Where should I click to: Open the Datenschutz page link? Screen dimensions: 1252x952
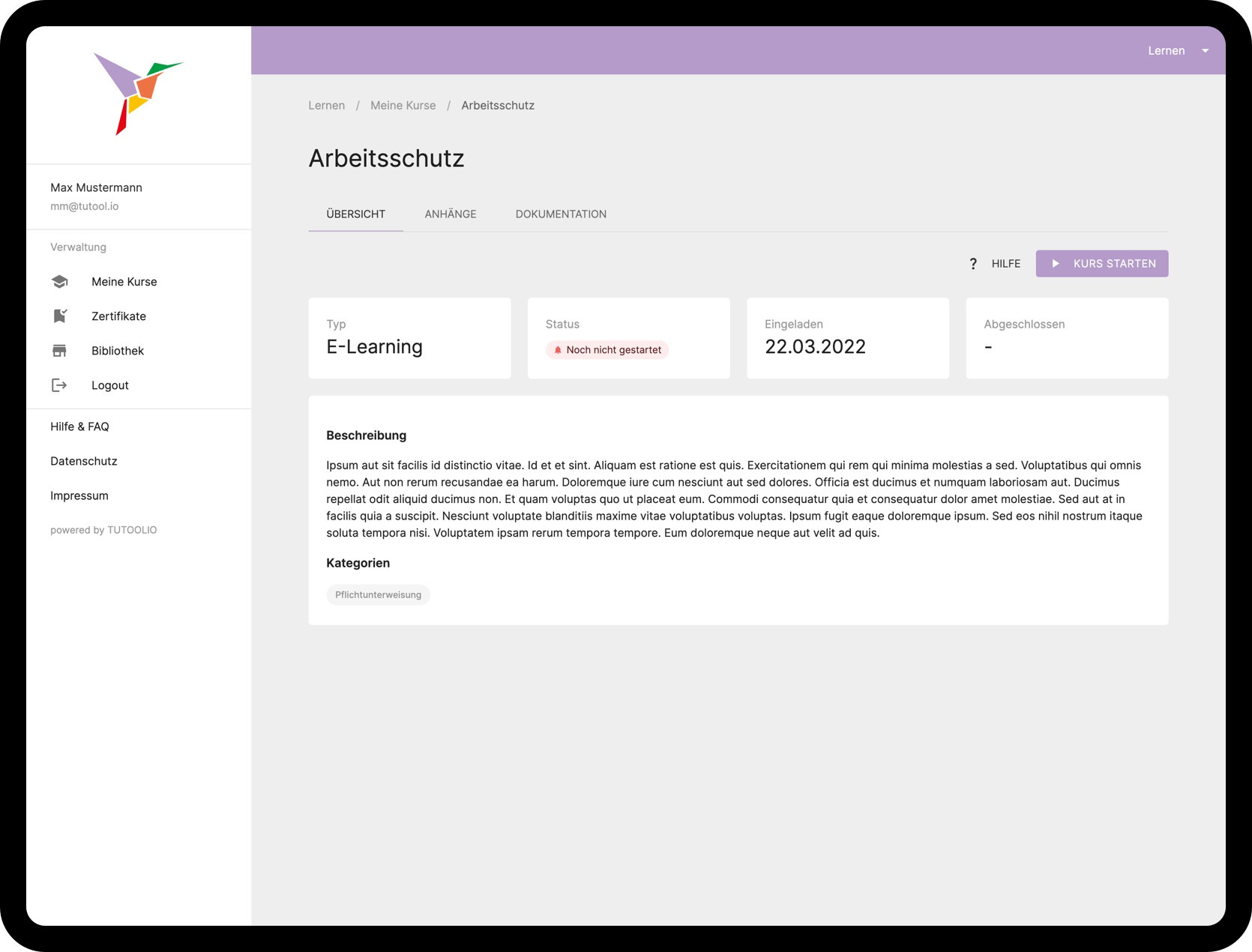[x=84, y=461]
